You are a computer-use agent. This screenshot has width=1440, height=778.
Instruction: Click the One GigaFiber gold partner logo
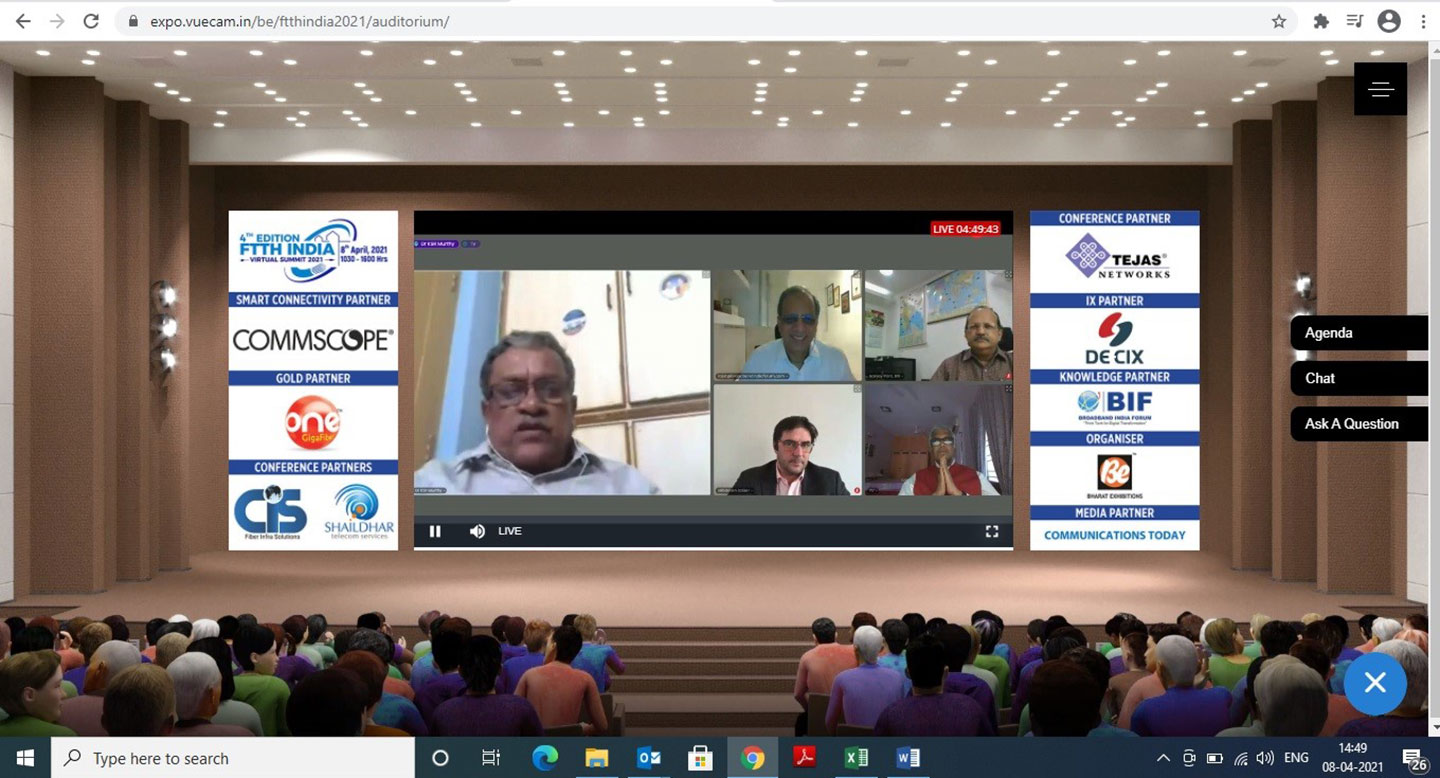click(313, 423)
